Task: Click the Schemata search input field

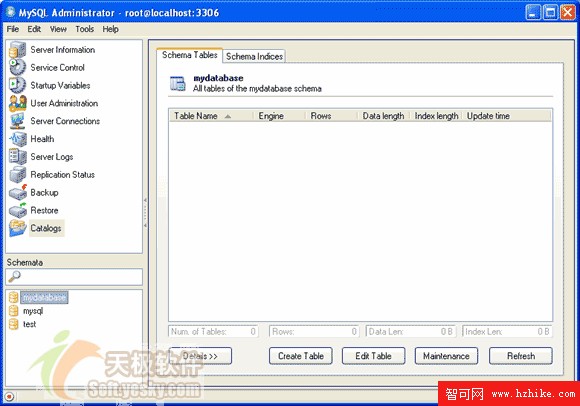Action: coord(74,277)
